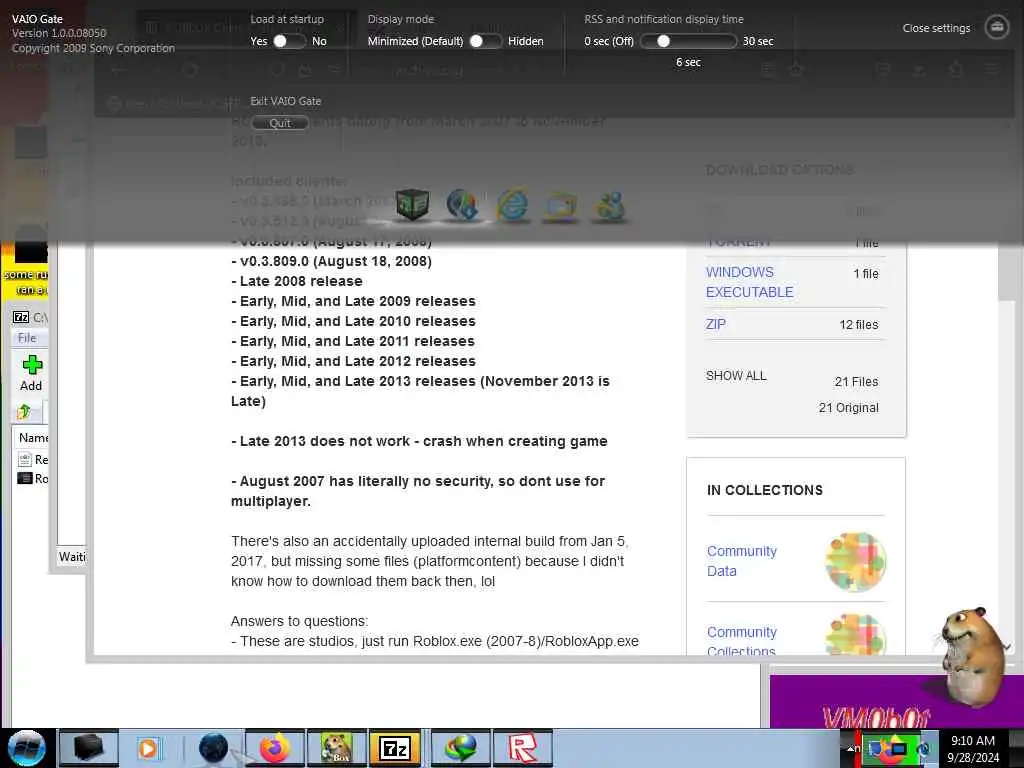Image resolution: width=1024 pixels, height=768 pixels.
Task: Click the 7-Zip up-folder arrow icon
Action: click(x=24, y=411)
